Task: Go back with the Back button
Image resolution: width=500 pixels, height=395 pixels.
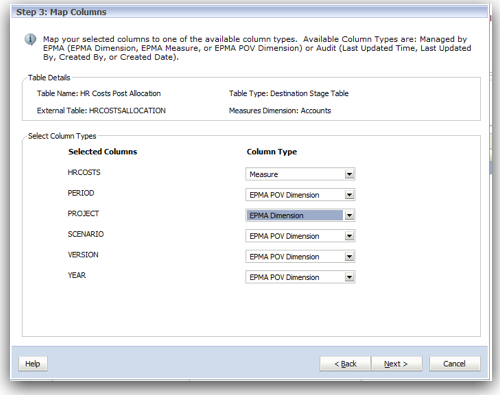Action: pyautogui.click(x=345, y=364)
